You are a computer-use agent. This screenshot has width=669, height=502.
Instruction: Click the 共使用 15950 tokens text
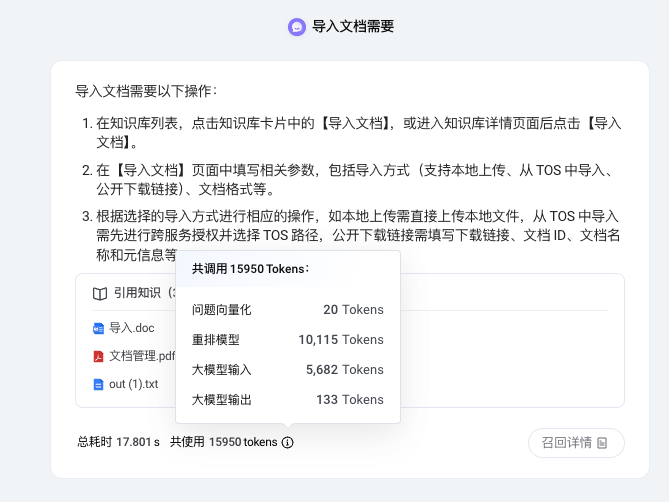pyautogui.click(x=224, y=442)
